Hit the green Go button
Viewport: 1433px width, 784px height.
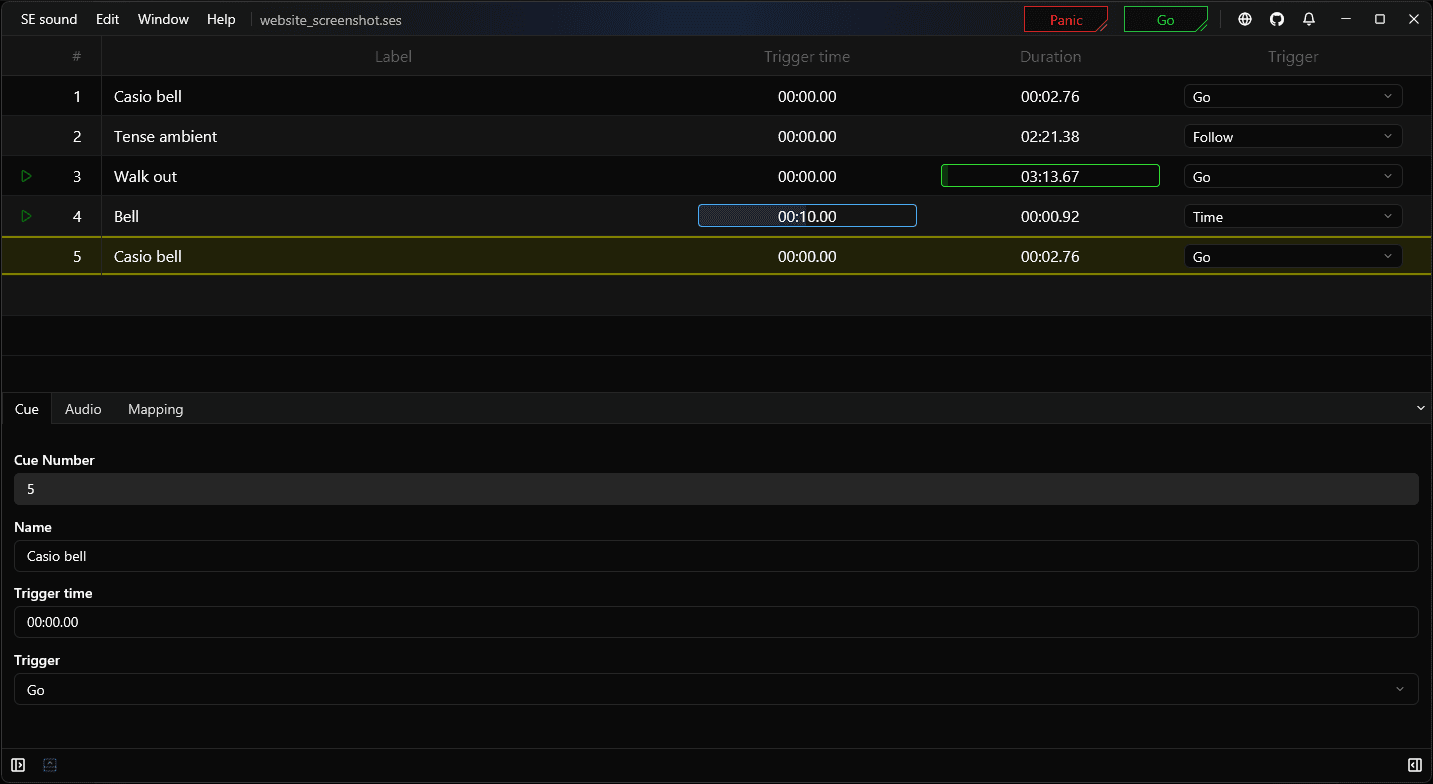(x=1166, y=20)
